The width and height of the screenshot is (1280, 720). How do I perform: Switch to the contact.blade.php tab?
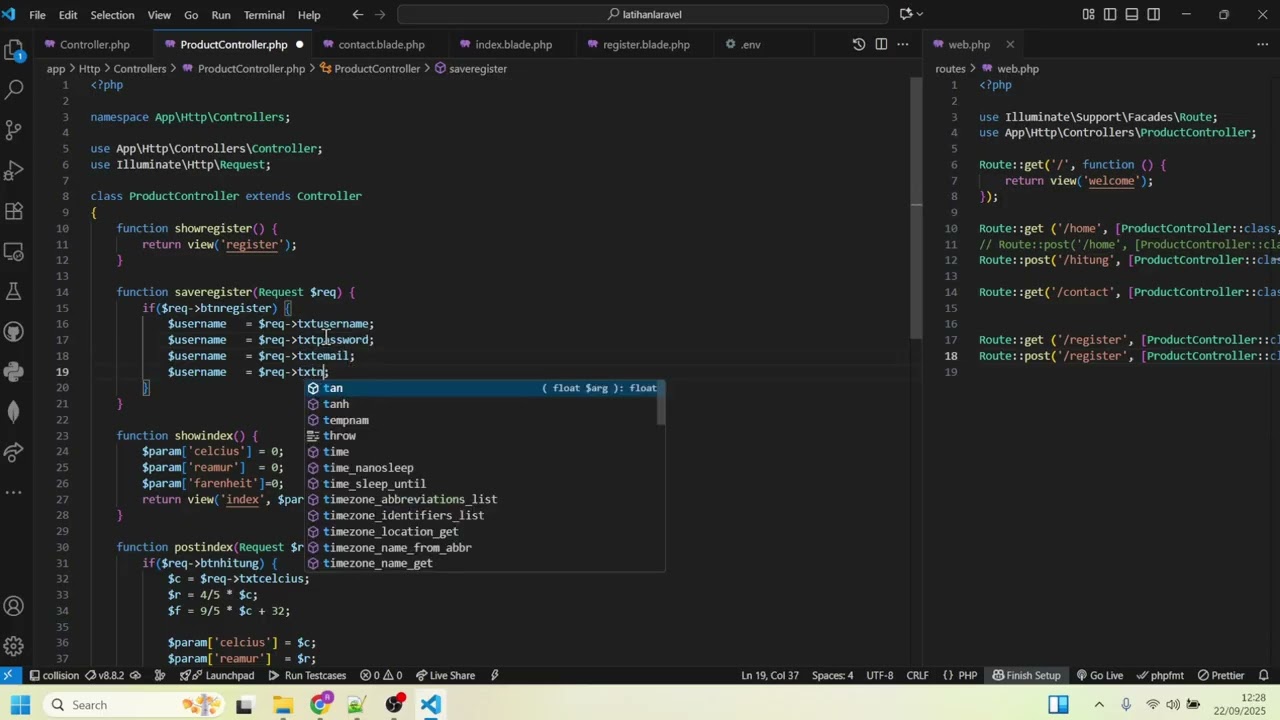[381, 45]
